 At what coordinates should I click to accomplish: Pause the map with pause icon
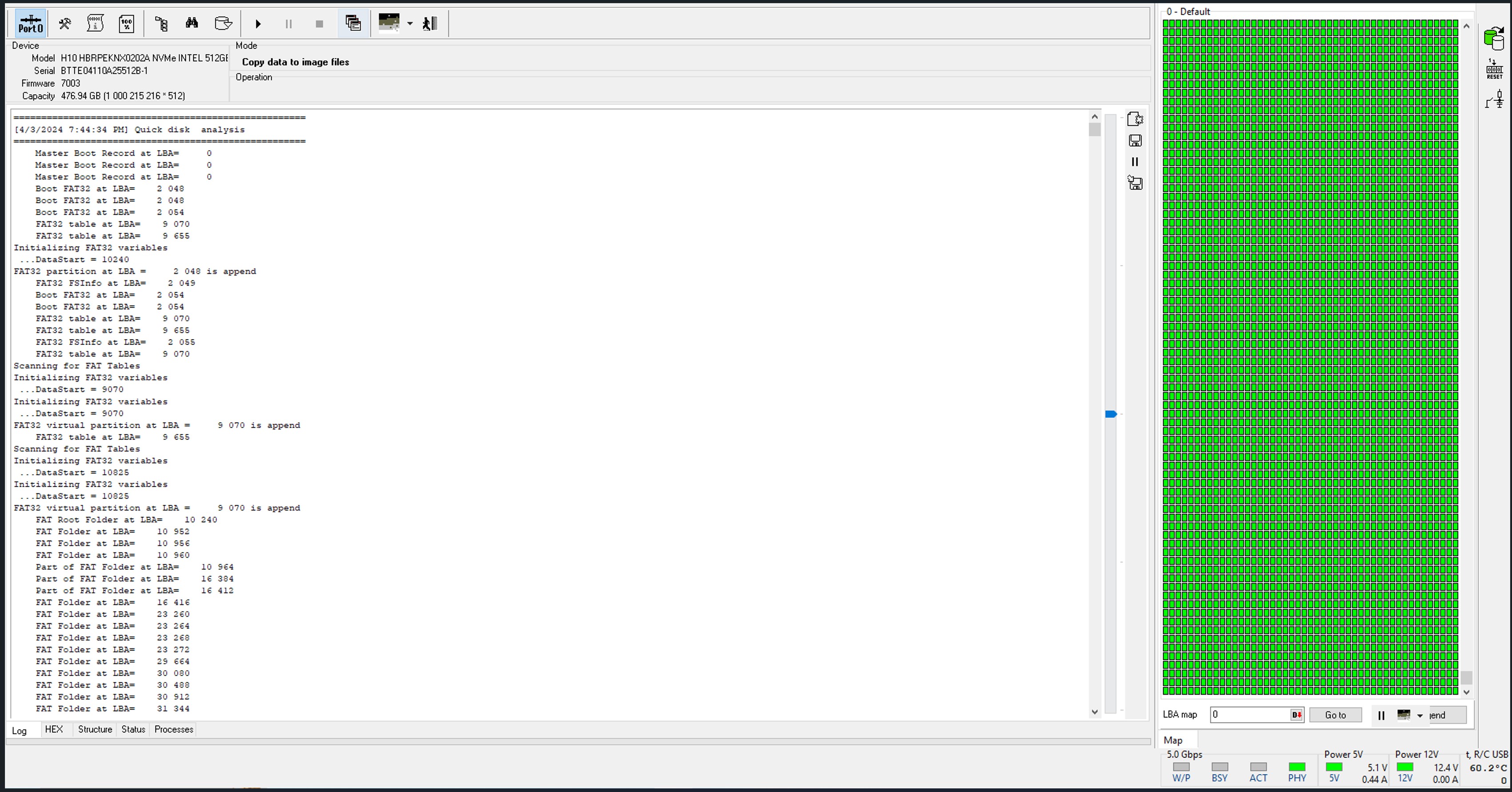pyautogui.click(x=1381, y=715)
